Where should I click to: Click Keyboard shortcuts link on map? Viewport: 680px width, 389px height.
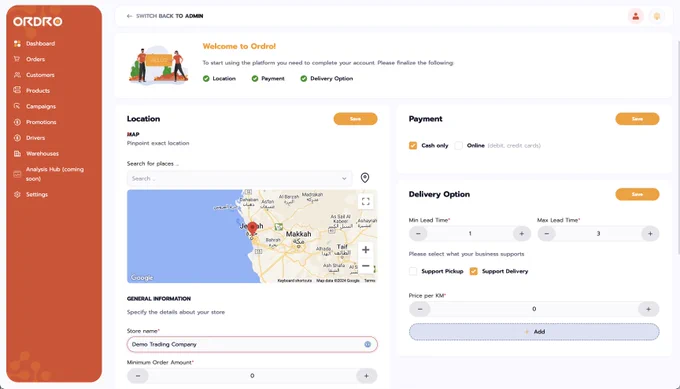294,281
